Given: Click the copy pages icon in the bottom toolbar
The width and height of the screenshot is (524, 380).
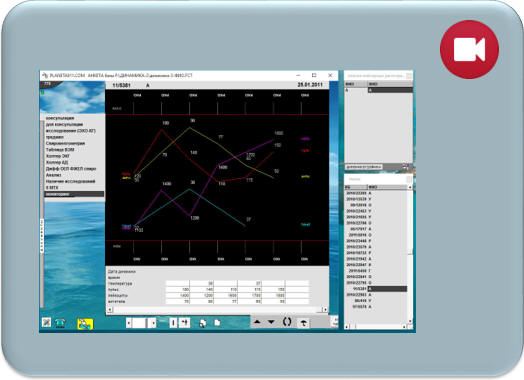Looking at the screenshot, I should [x=203, y=323].
